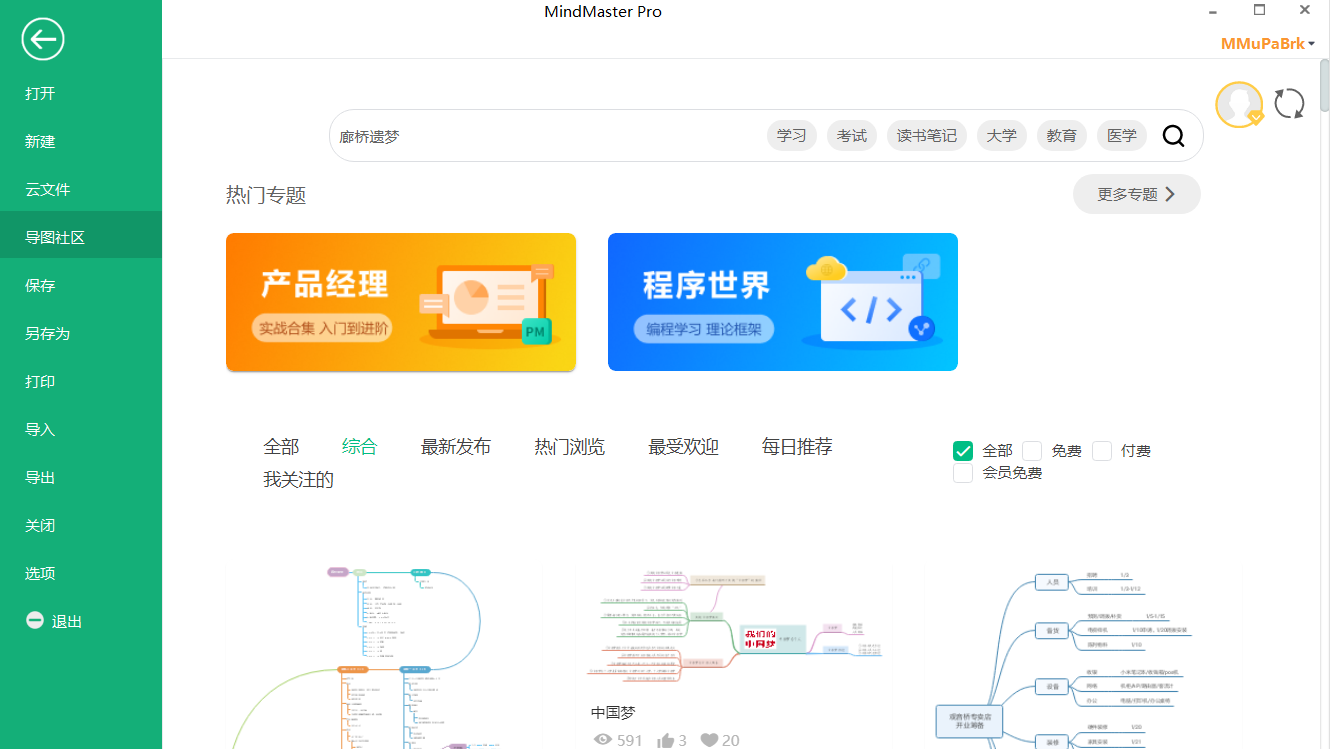Switch to the 最受欢迎 tab

point(684,447)
